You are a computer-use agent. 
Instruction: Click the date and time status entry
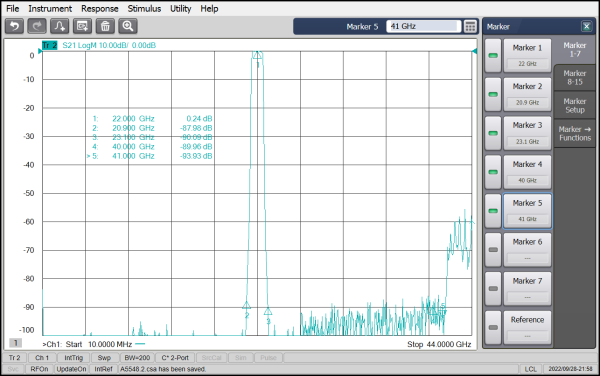(x=570, y=369)
